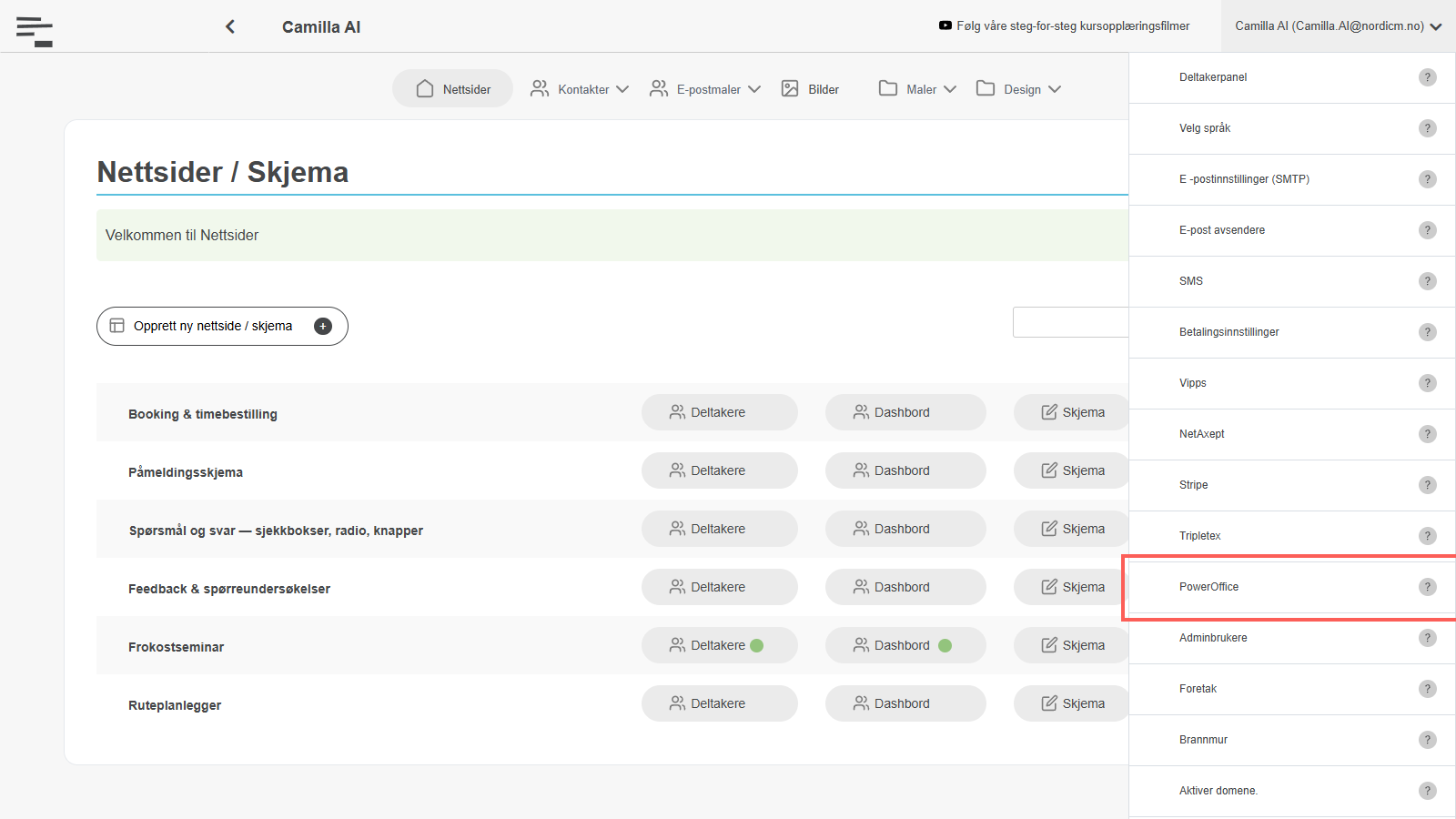Select Tripletex in the settings menu

[x=1292, y=536]
